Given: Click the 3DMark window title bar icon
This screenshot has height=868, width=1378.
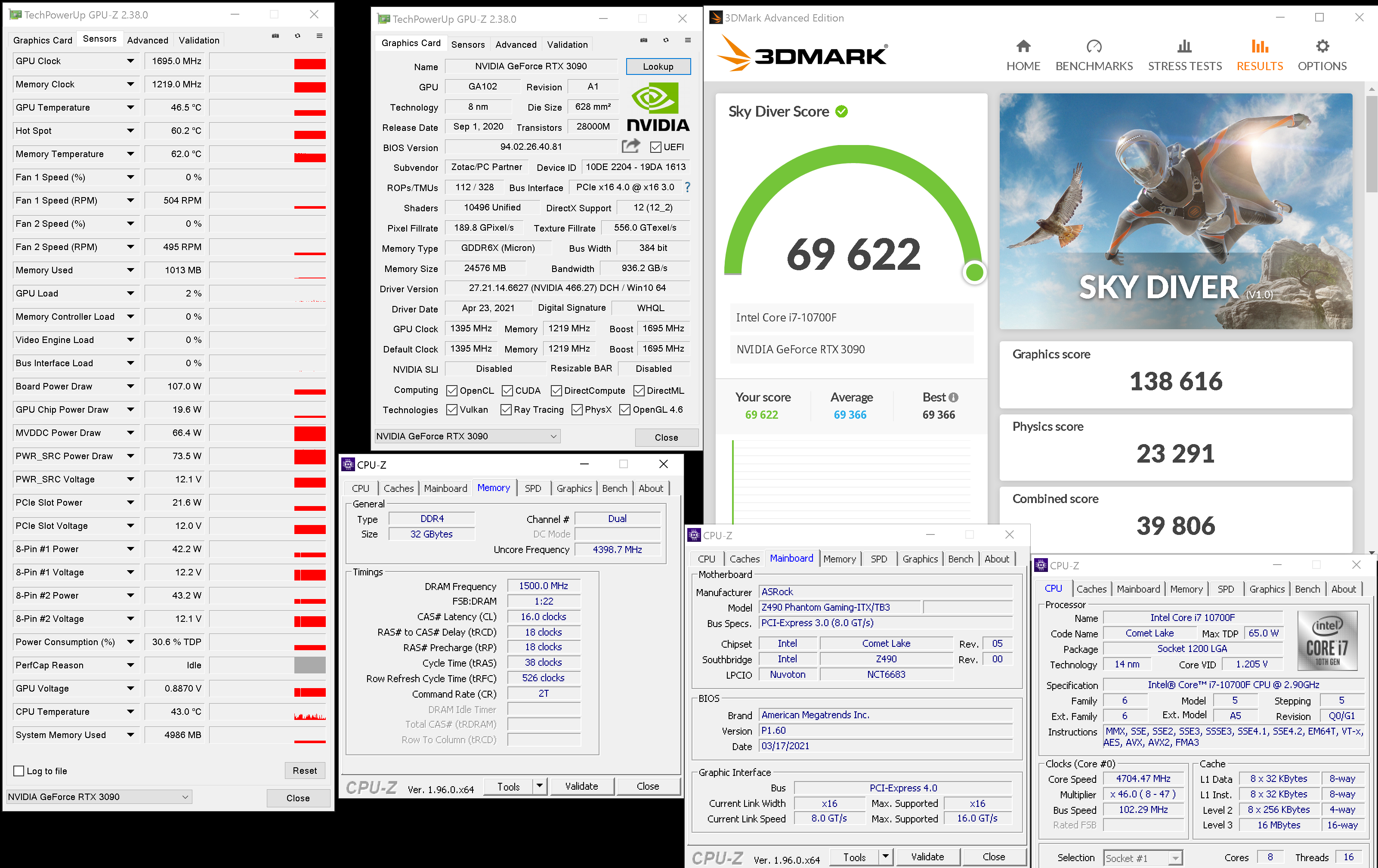Looking at the screenshot, I should tap(716, 18).
